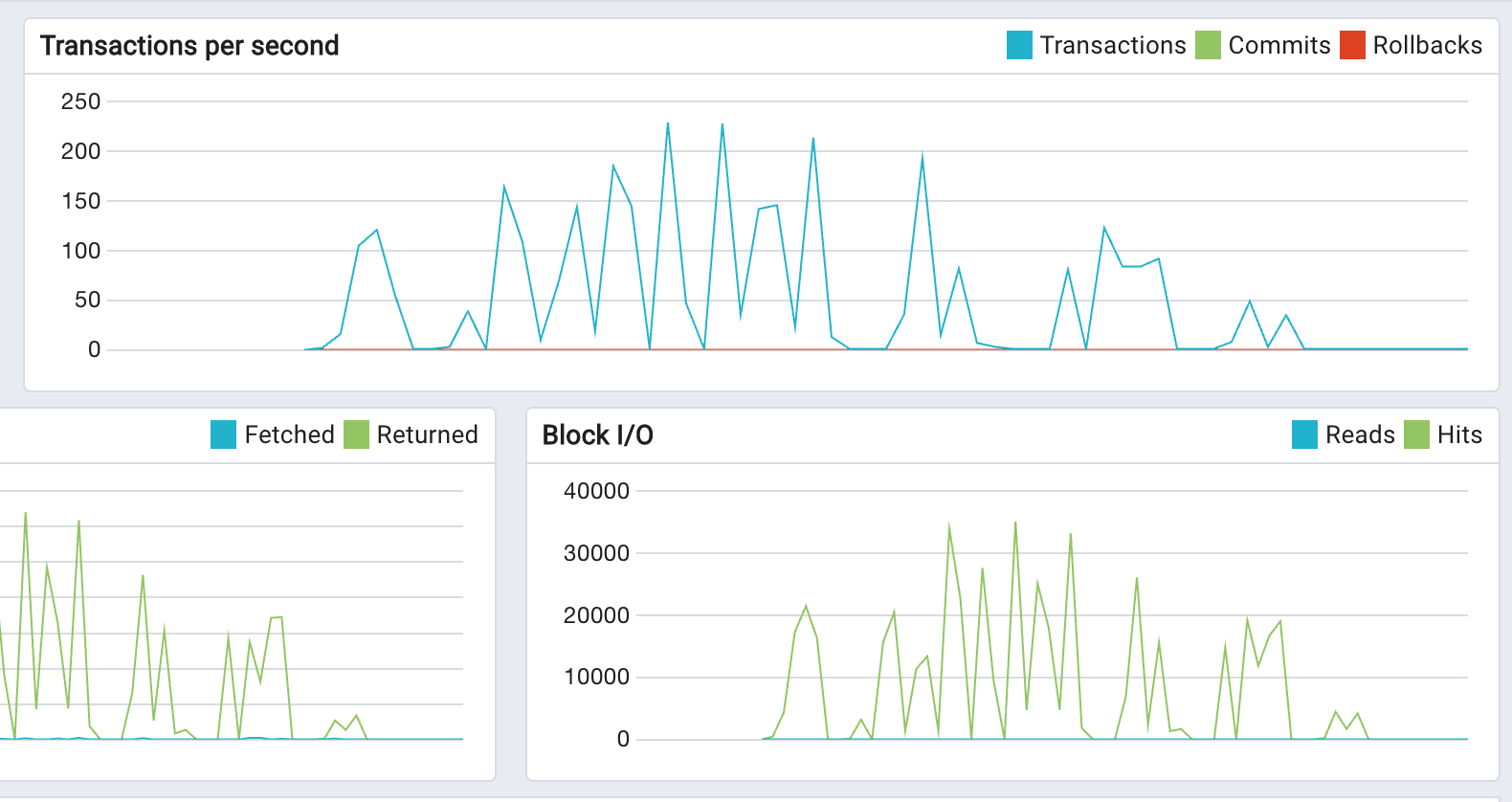Click the 0 axis label in Transactions chart
Viewport: 1512px width, 802px height.
(94, 350)
